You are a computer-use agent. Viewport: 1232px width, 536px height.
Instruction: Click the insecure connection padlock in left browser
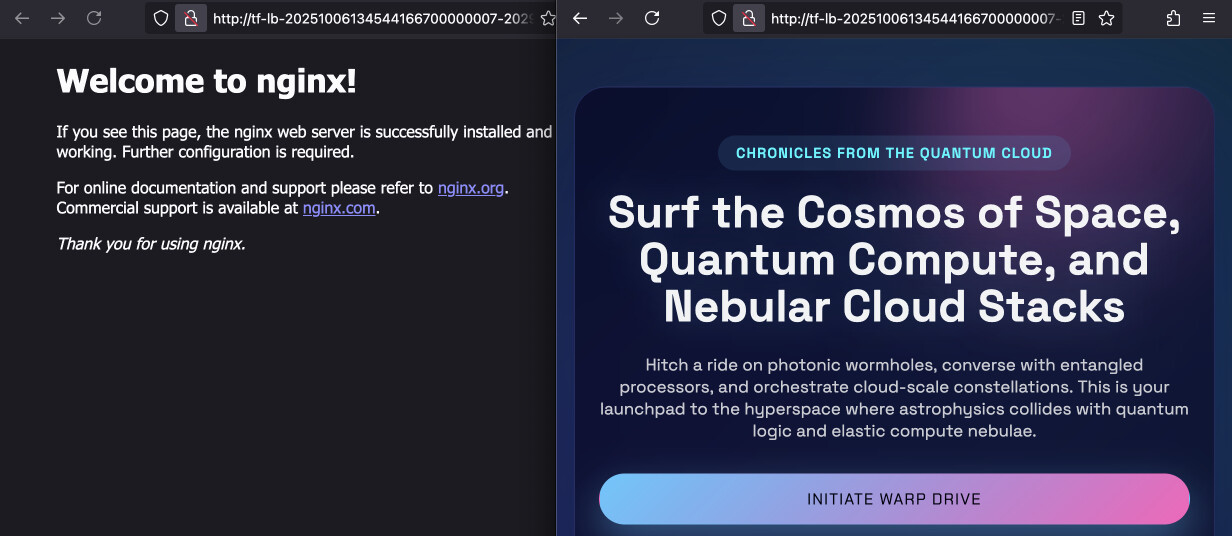click(x=189, y=18)
